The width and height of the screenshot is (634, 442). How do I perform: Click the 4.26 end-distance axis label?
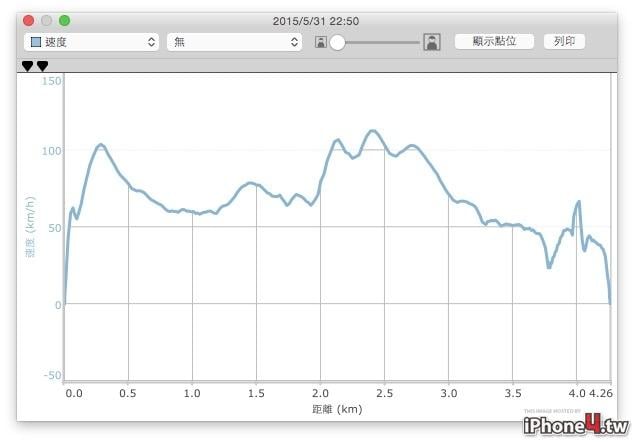[600, 393]
